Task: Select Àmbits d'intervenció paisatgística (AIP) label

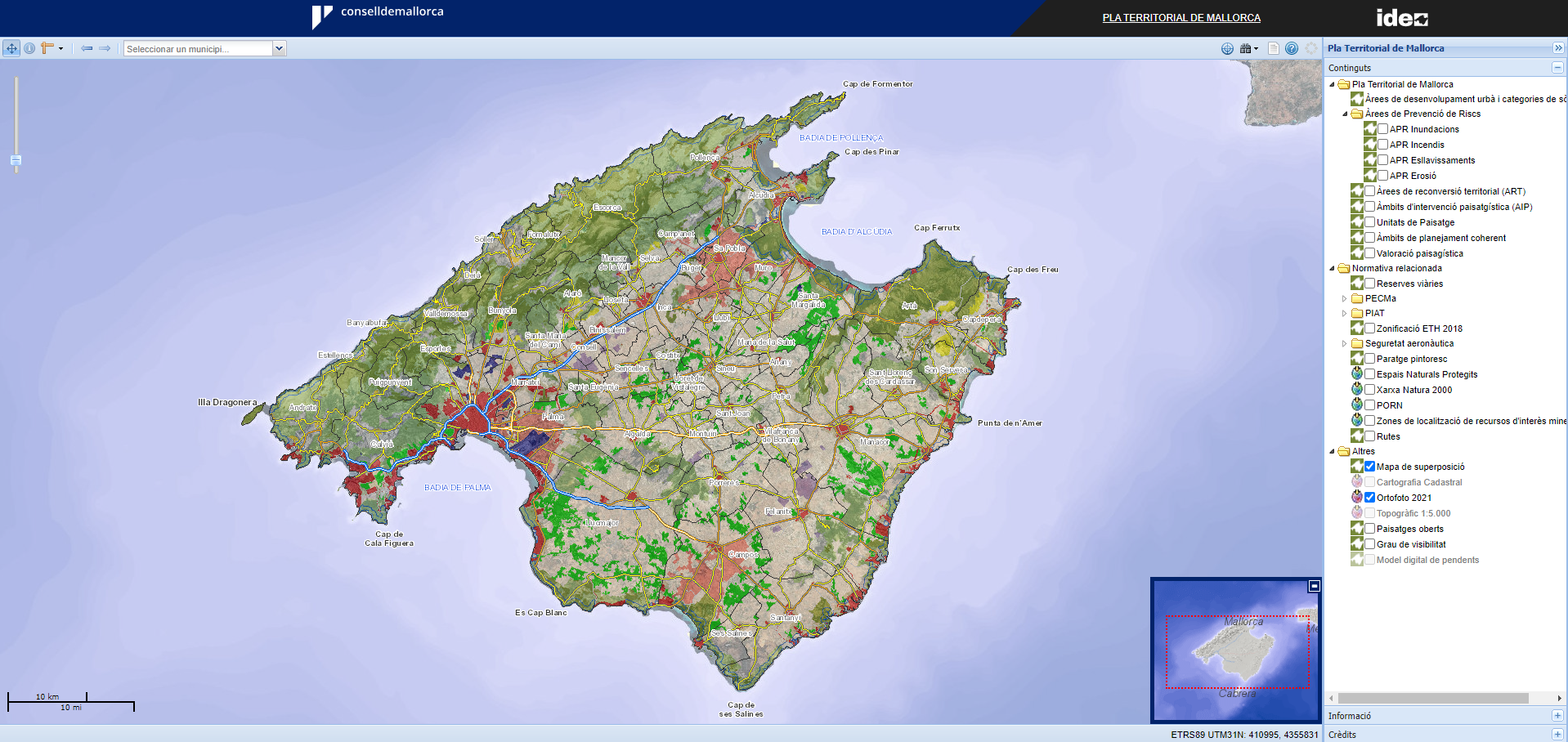Action: pos(1454,207)
